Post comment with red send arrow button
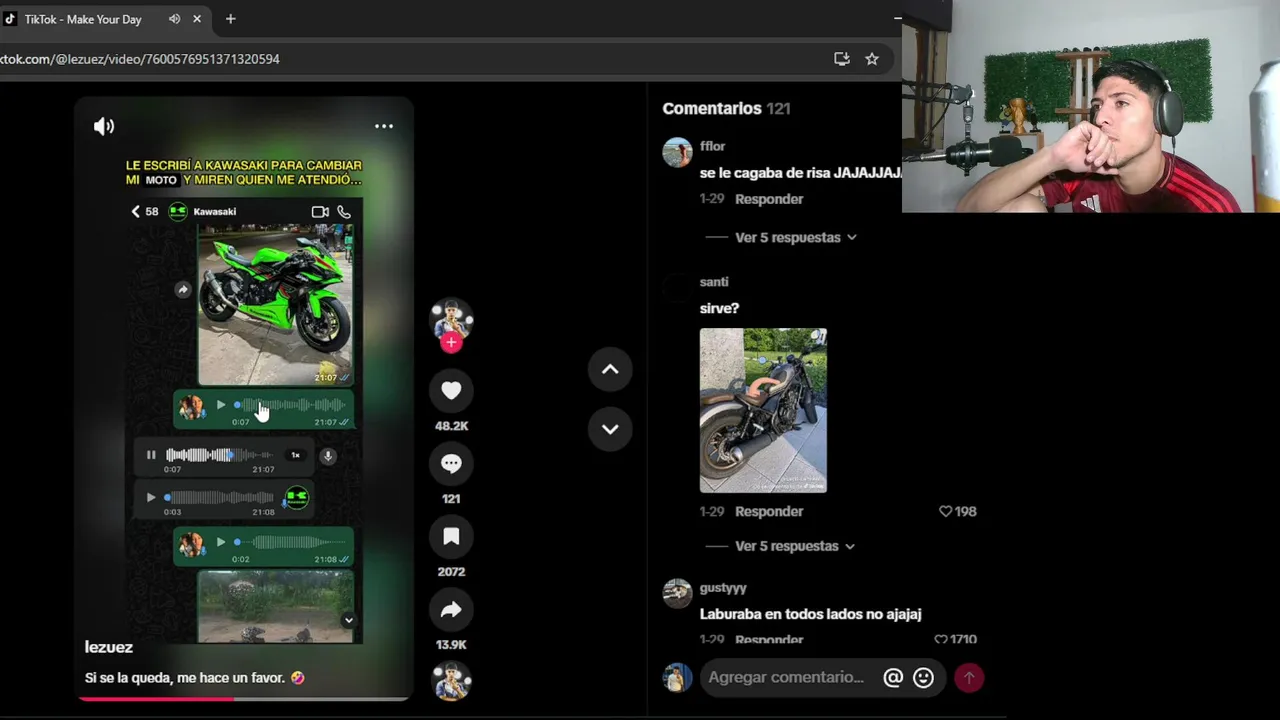Viewport: 1280px width, 720px height. pyautogui.click(x=969, y=677)
